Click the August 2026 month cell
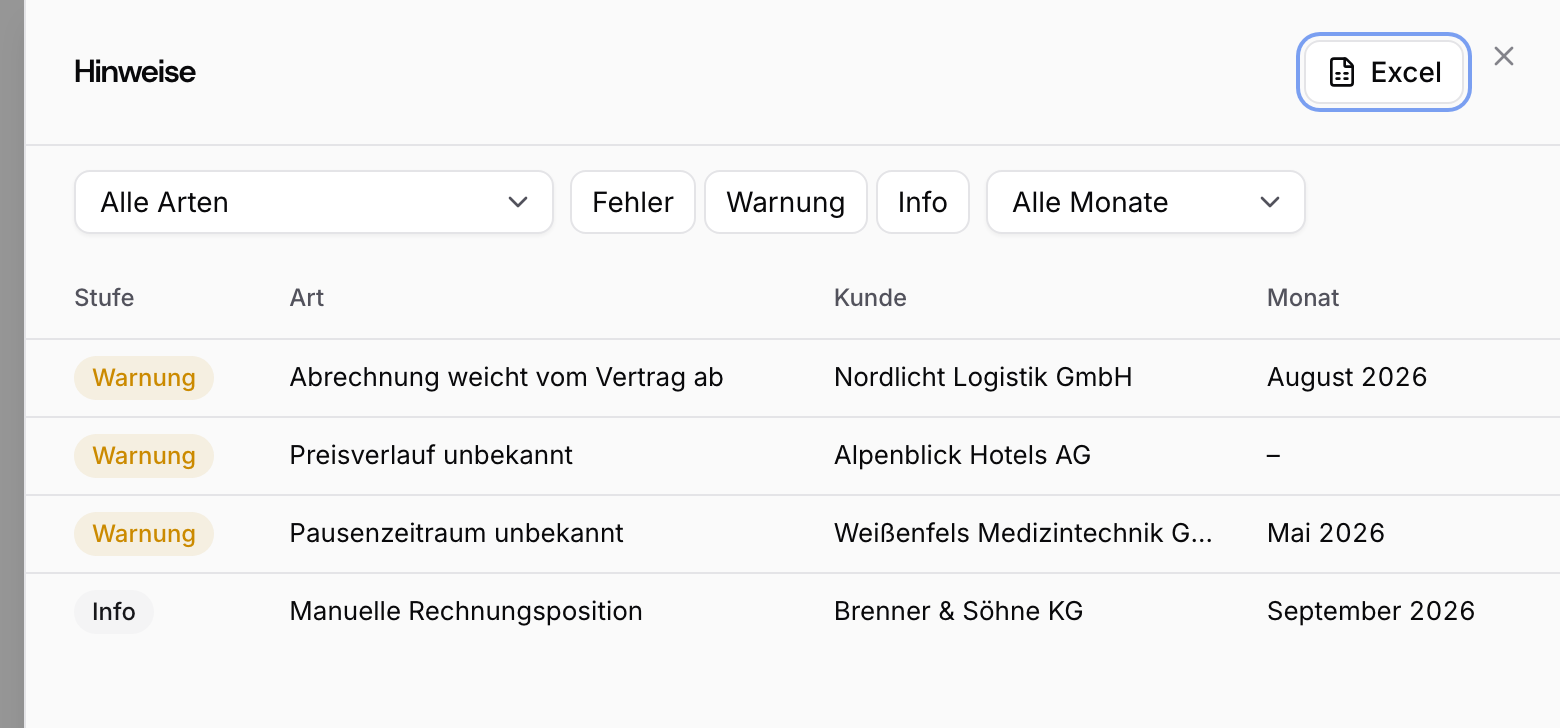 point(1347,378)
